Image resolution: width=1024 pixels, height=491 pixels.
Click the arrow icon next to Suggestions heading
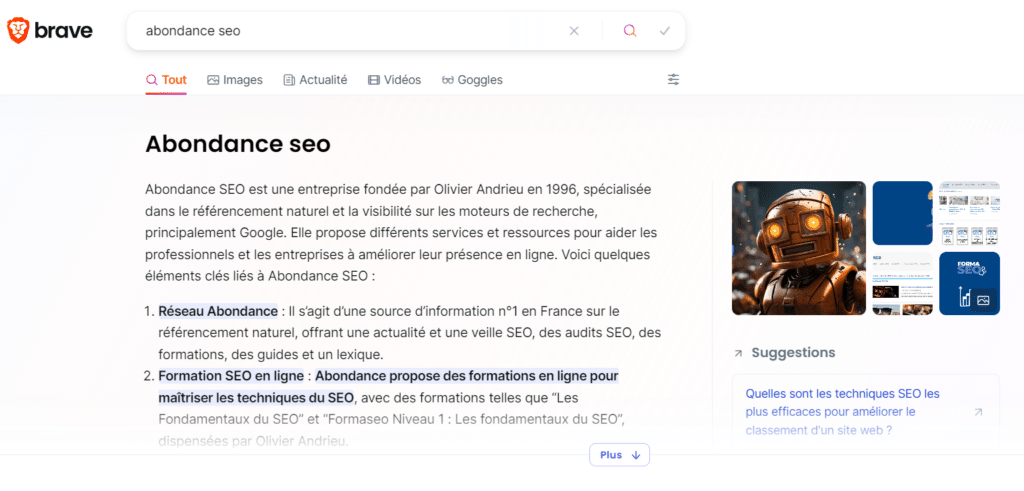coord(738,353)
